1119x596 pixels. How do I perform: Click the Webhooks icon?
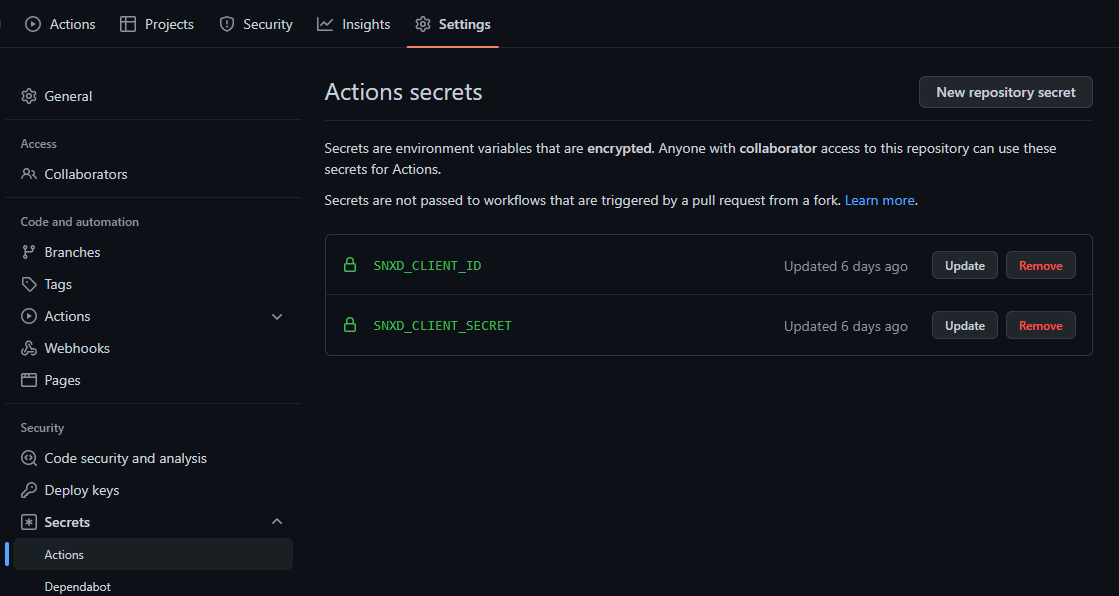point(29,348)
